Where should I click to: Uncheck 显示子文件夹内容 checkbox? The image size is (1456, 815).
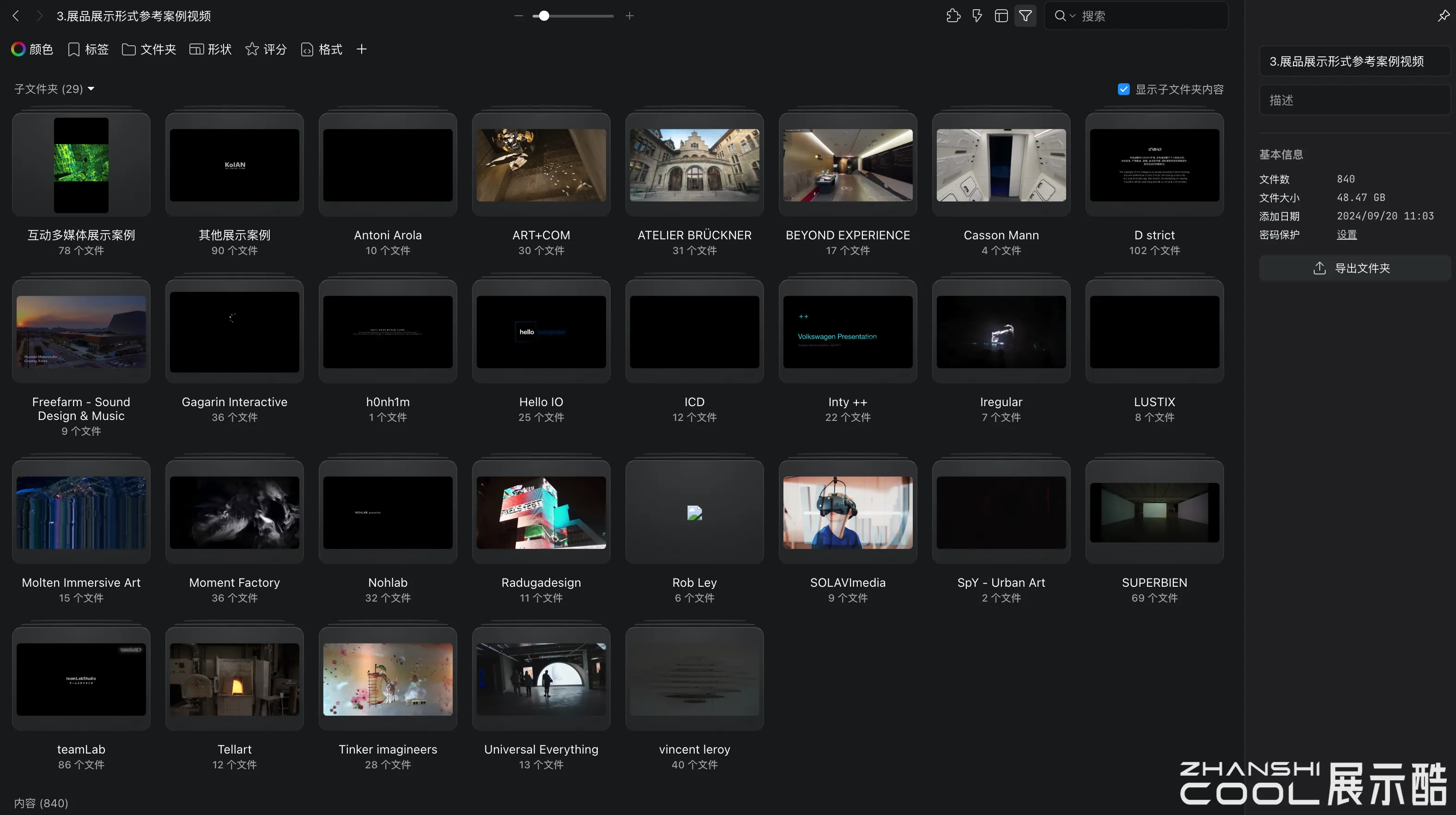click(1124, 89)
